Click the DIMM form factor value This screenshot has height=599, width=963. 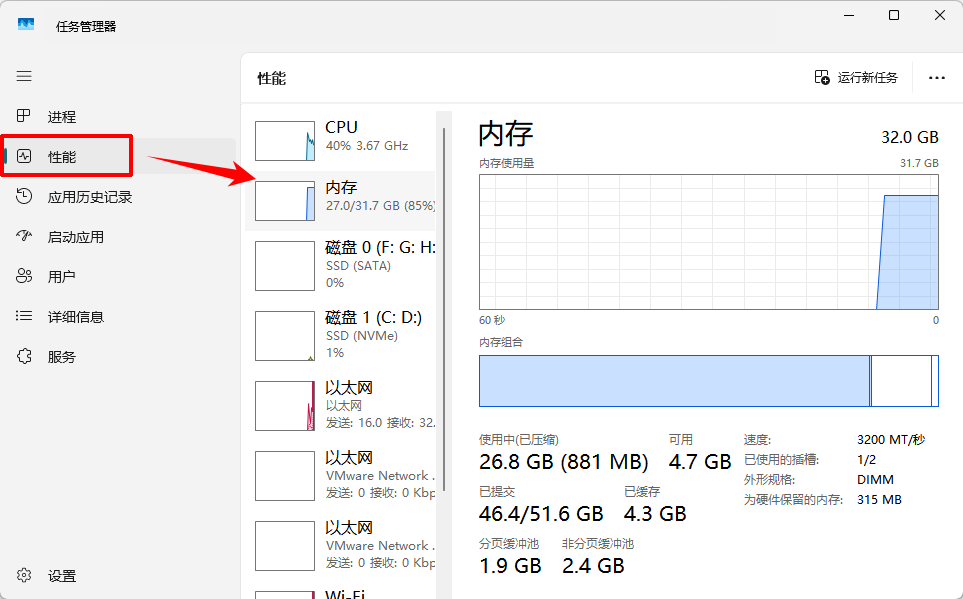point(875,479)
